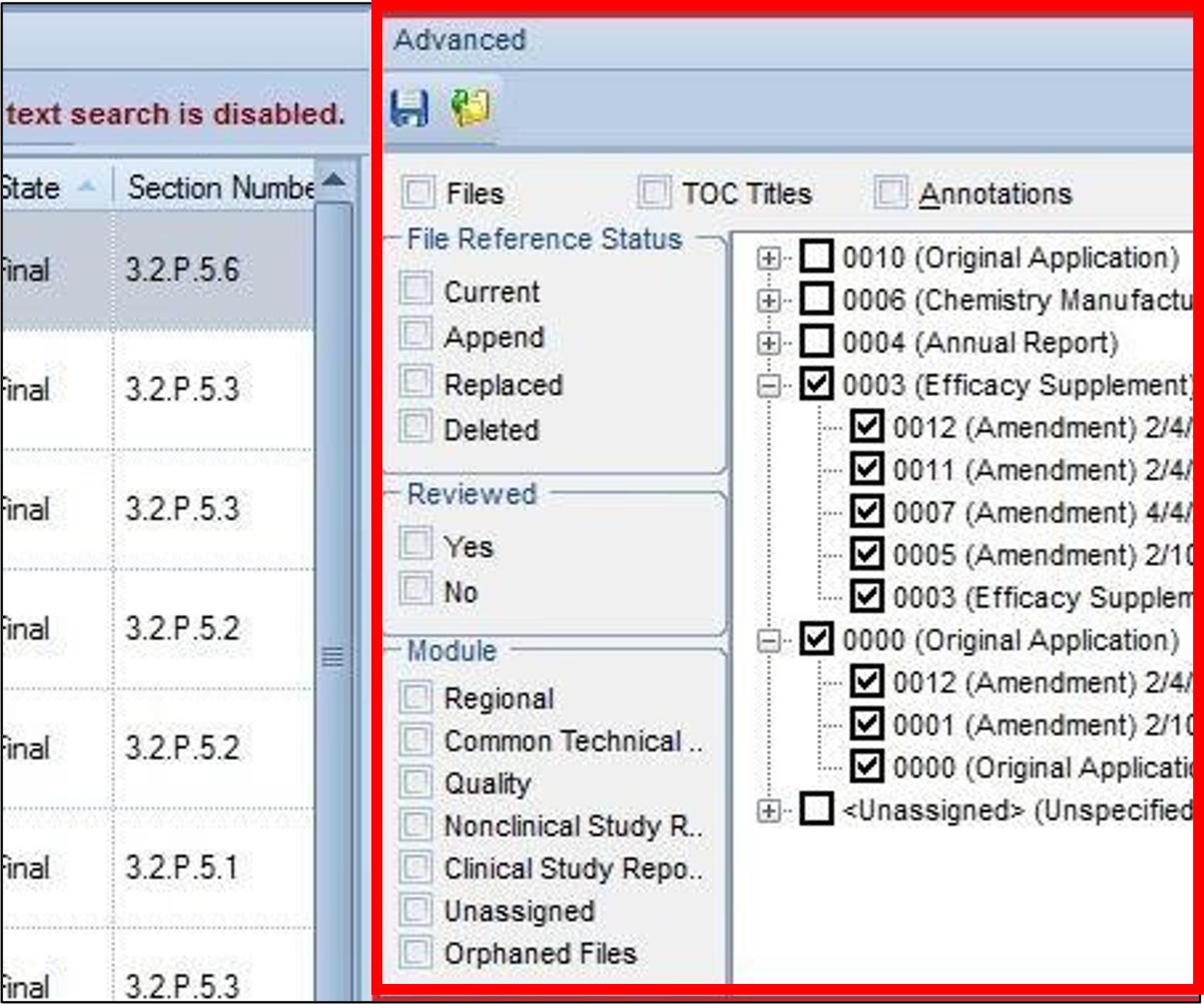
Task: Check the Orphaned Files module box
Action: [416, 952]
